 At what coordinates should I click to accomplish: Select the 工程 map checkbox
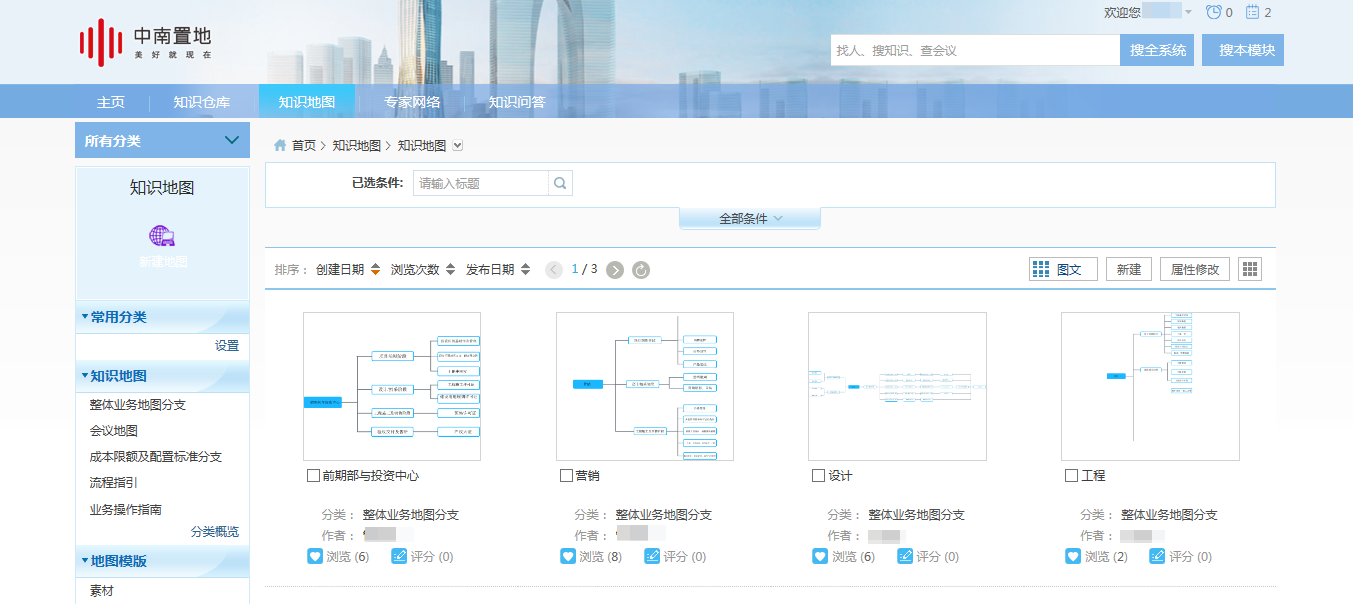(1072, 476)
